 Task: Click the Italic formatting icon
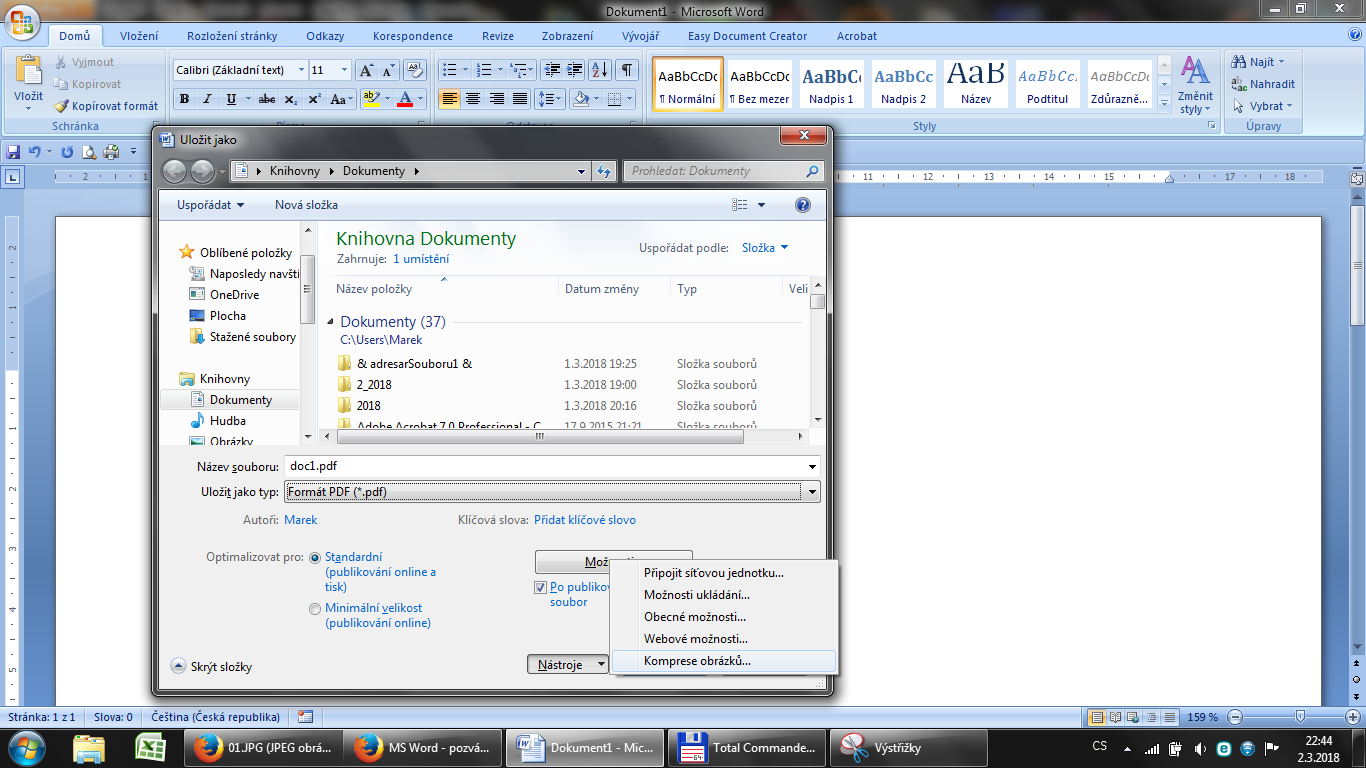point(207,99)
